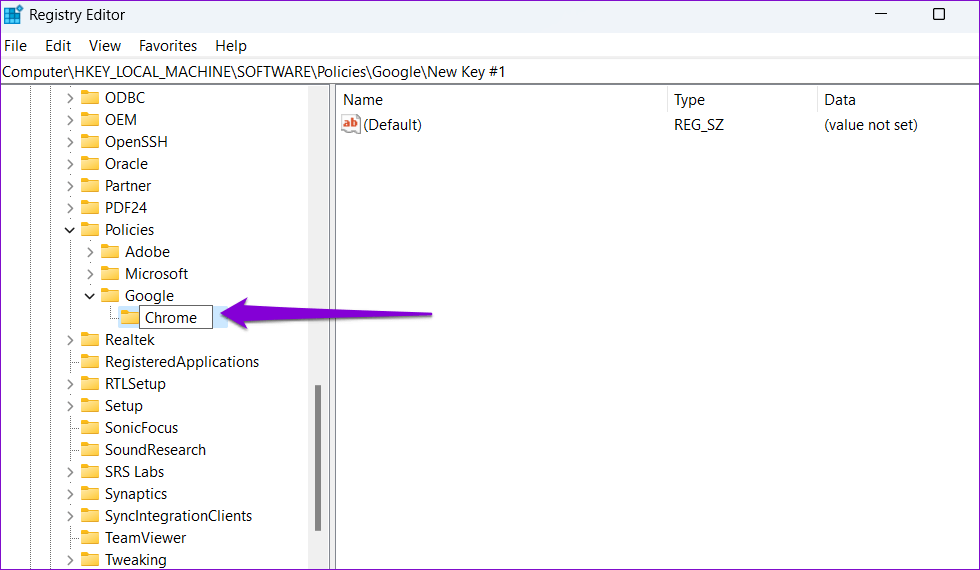Select the TeamViewer key label
The image size is (980, 570).
[x=146, y=538]
